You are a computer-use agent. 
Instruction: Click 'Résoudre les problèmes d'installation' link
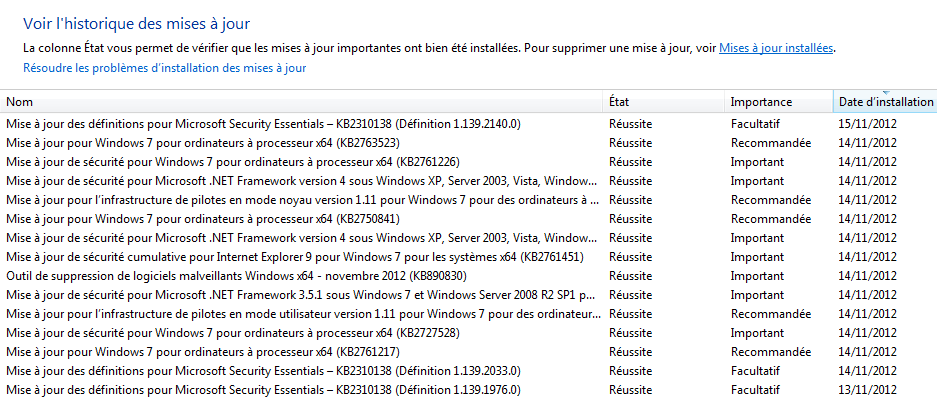[x=164, y=68]
